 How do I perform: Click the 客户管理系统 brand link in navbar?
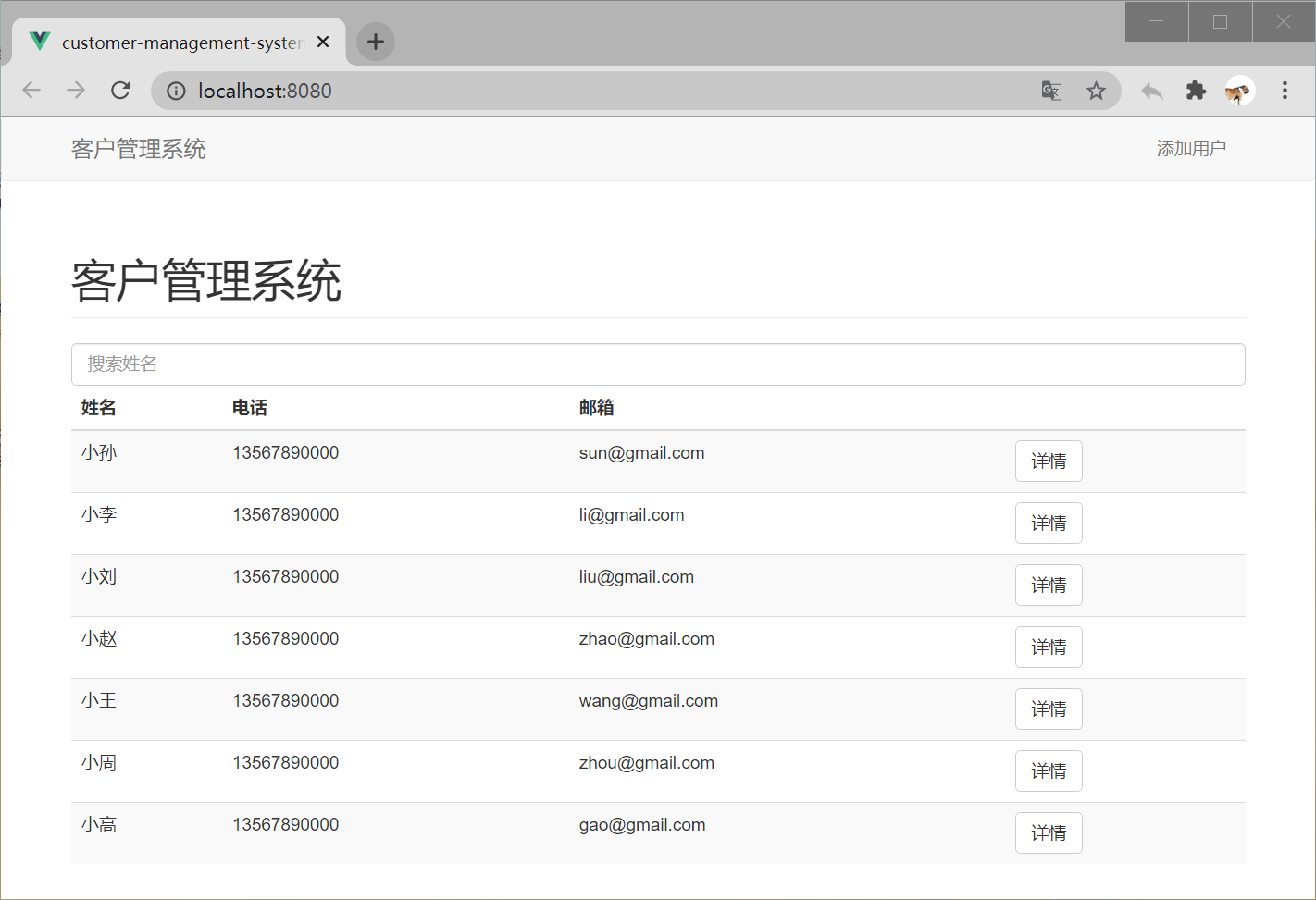138,148
